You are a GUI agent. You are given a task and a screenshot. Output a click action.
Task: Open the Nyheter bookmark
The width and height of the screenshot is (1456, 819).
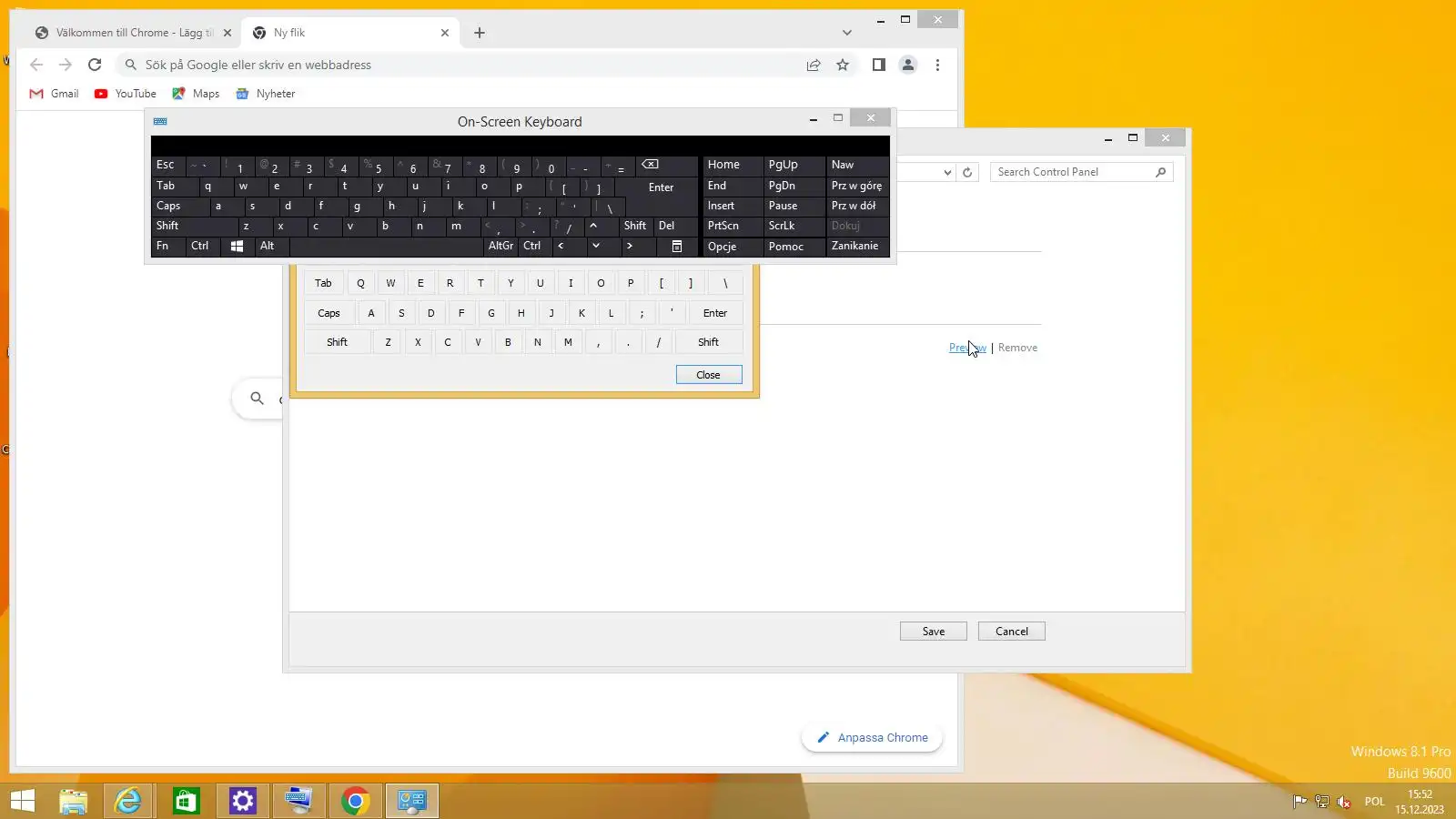click(x=266, y=94)
